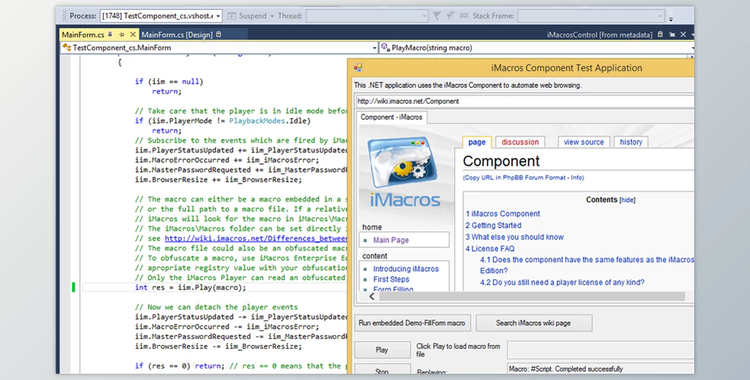Click the left arrow of the horizontal scrollbar
This screenshot has height=380, width=750.
pos(372,296)
